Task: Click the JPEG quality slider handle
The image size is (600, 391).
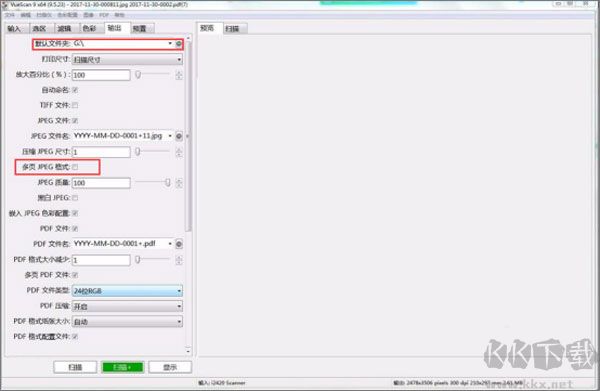Action: pyautogui.click(x=167, y=183)
